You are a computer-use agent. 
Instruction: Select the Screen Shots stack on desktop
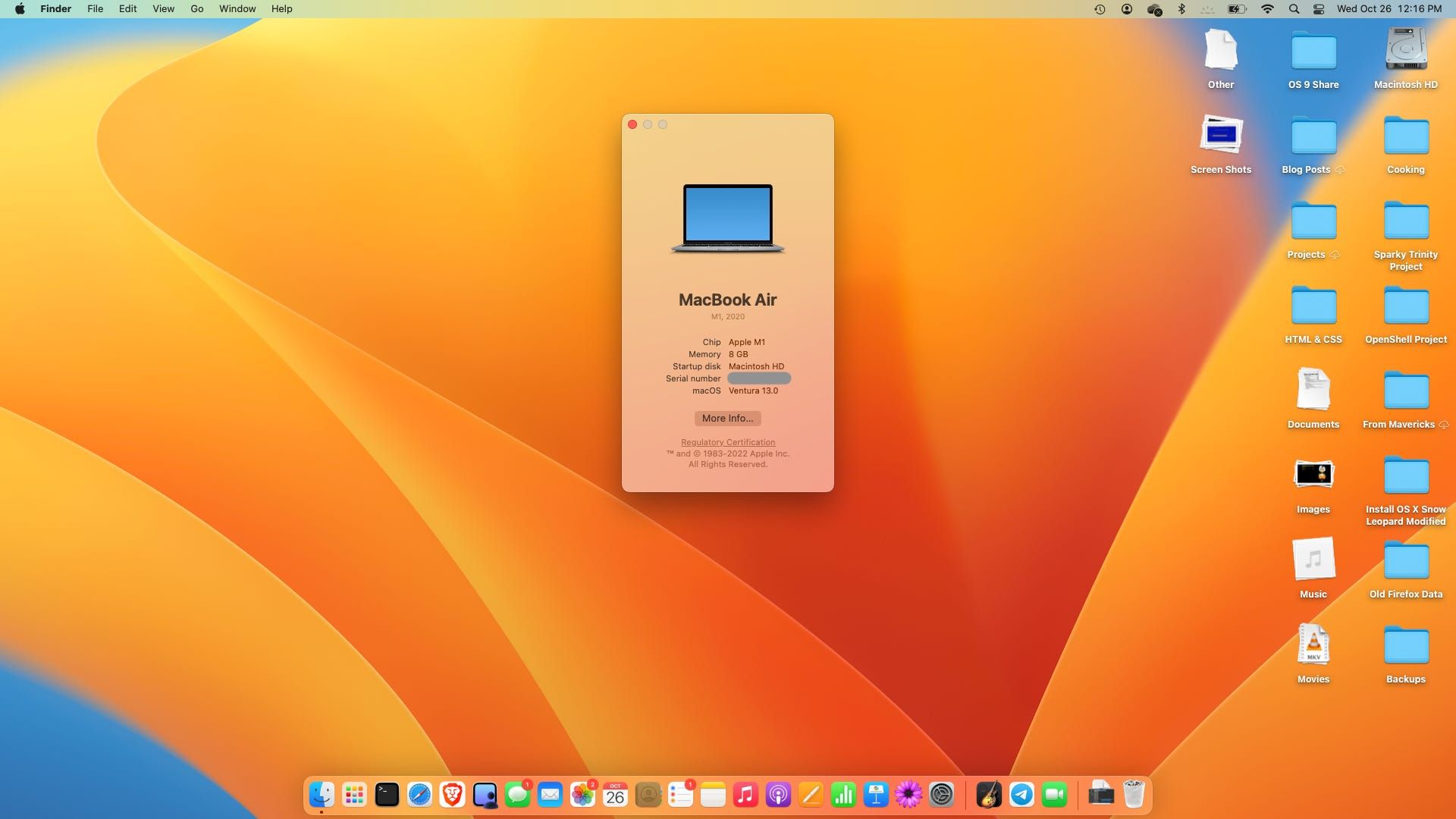pyautogui.click(x=1221, y=135)
